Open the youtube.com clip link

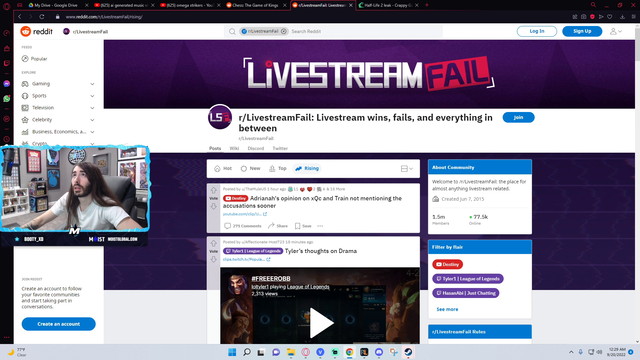tap(245, 214)
